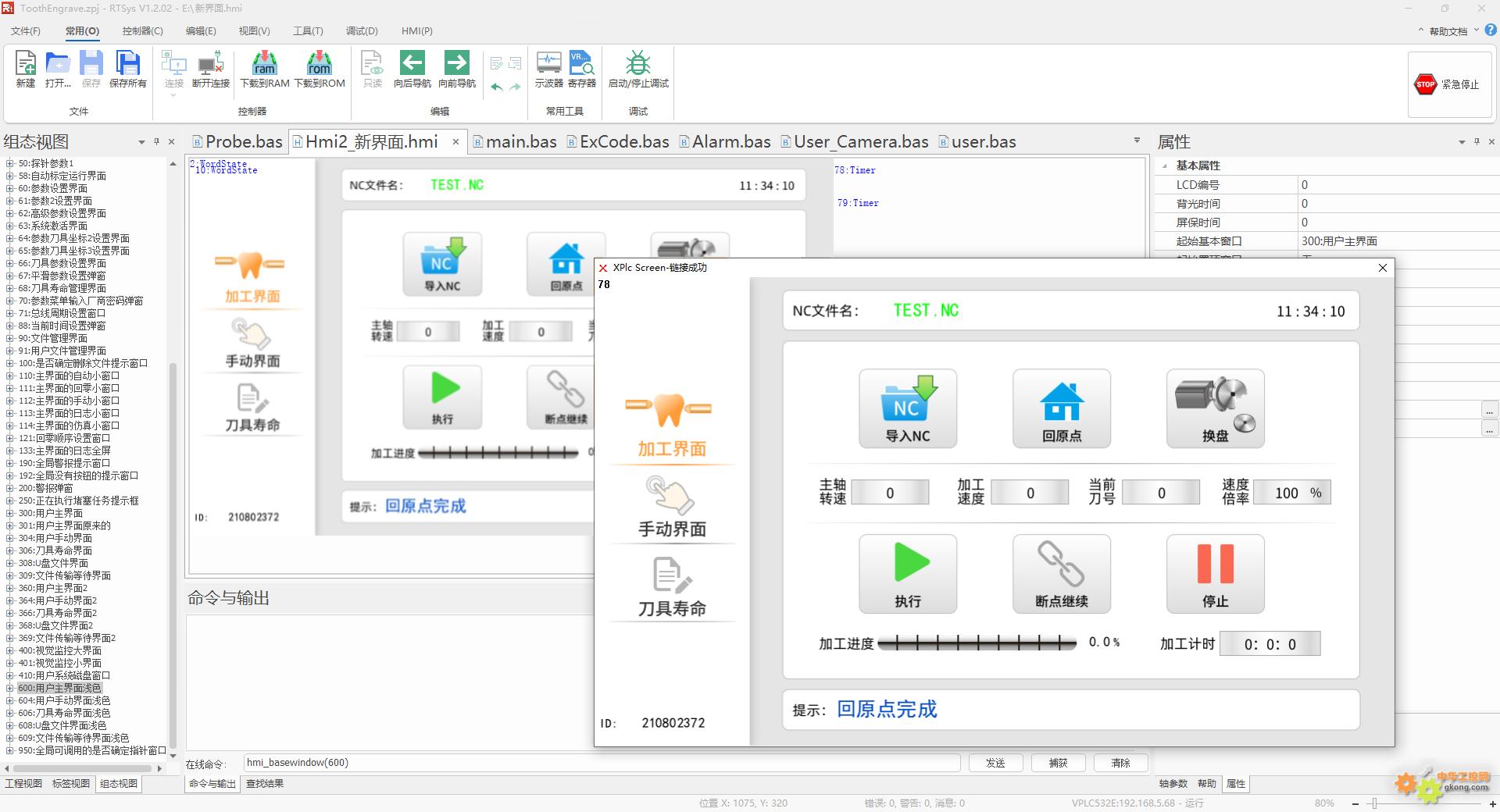The width and height of the screenshot is (1500, 812).
Task: Open the HMI(P) ribbon tab
Action: [416, 30]
